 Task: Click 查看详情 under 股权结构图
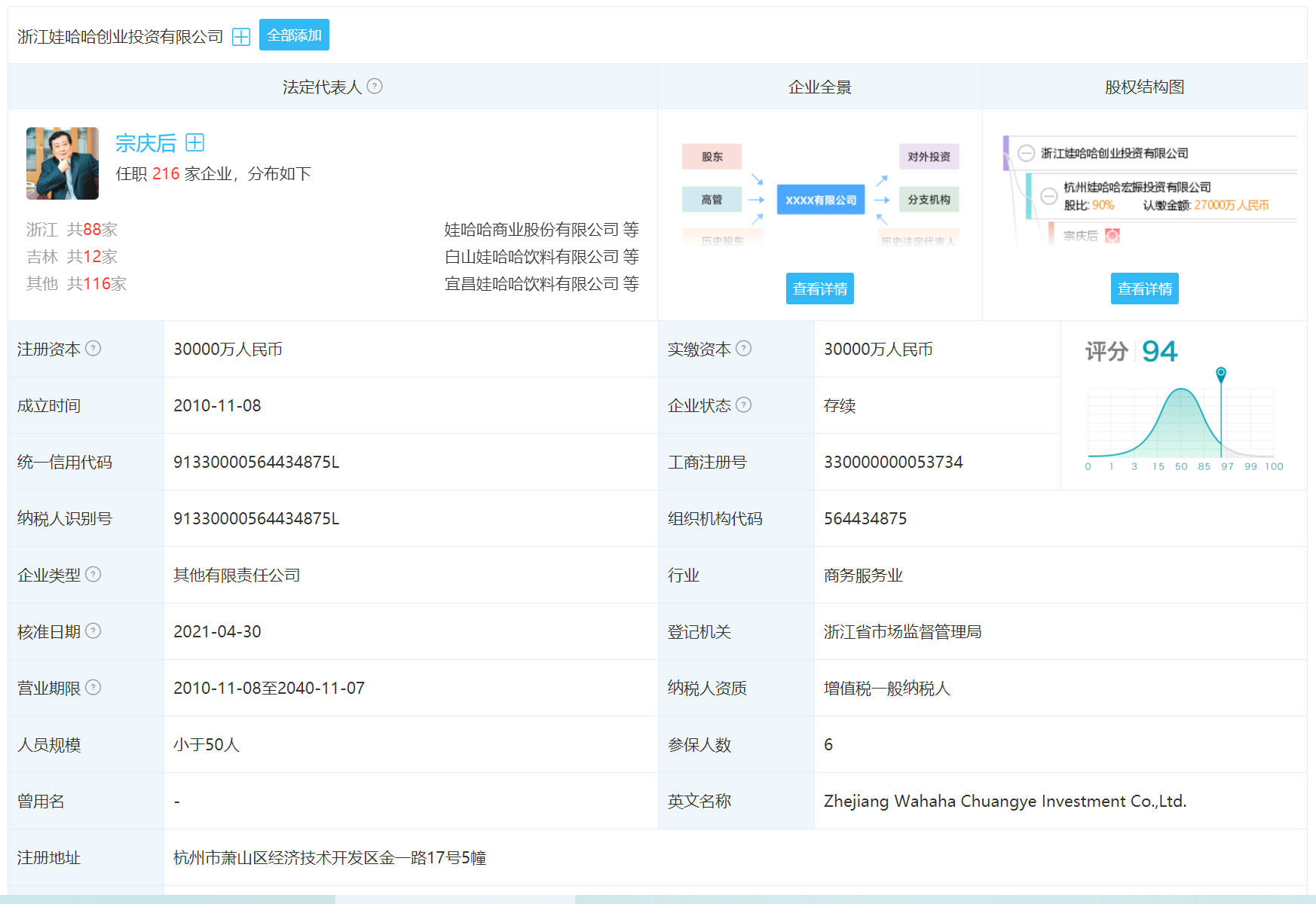(x=1145, y=289)
